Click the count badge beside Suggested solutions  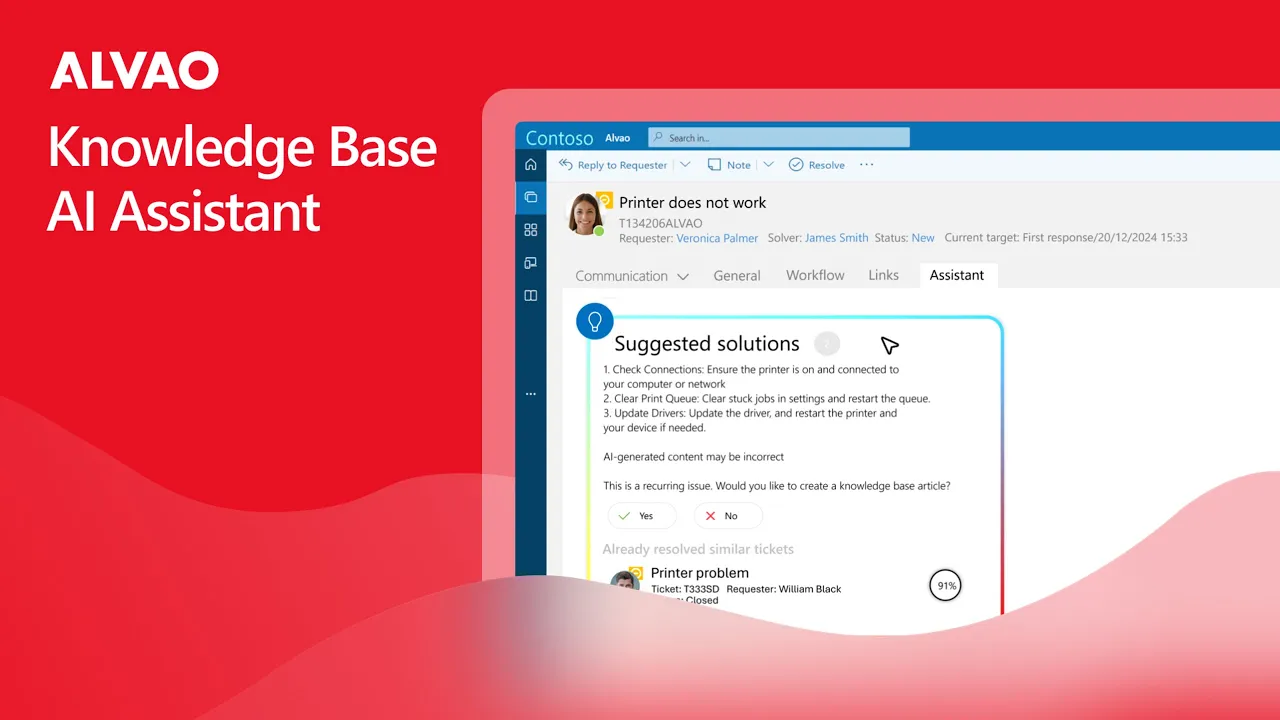tap(827, 344)
